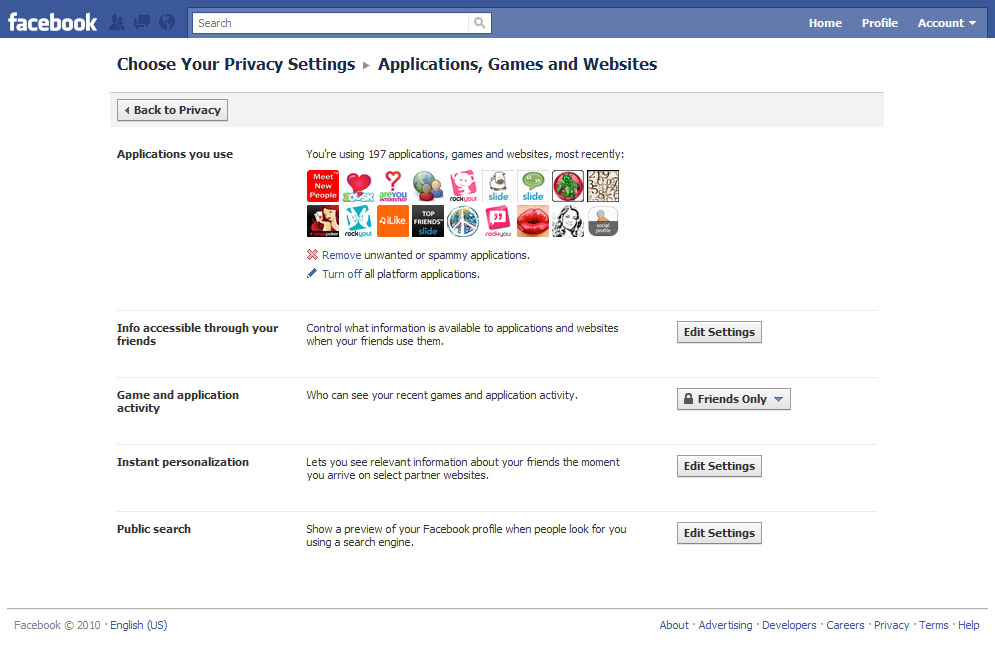
Task: Open the Meet New People app
Action: point(323,186)
